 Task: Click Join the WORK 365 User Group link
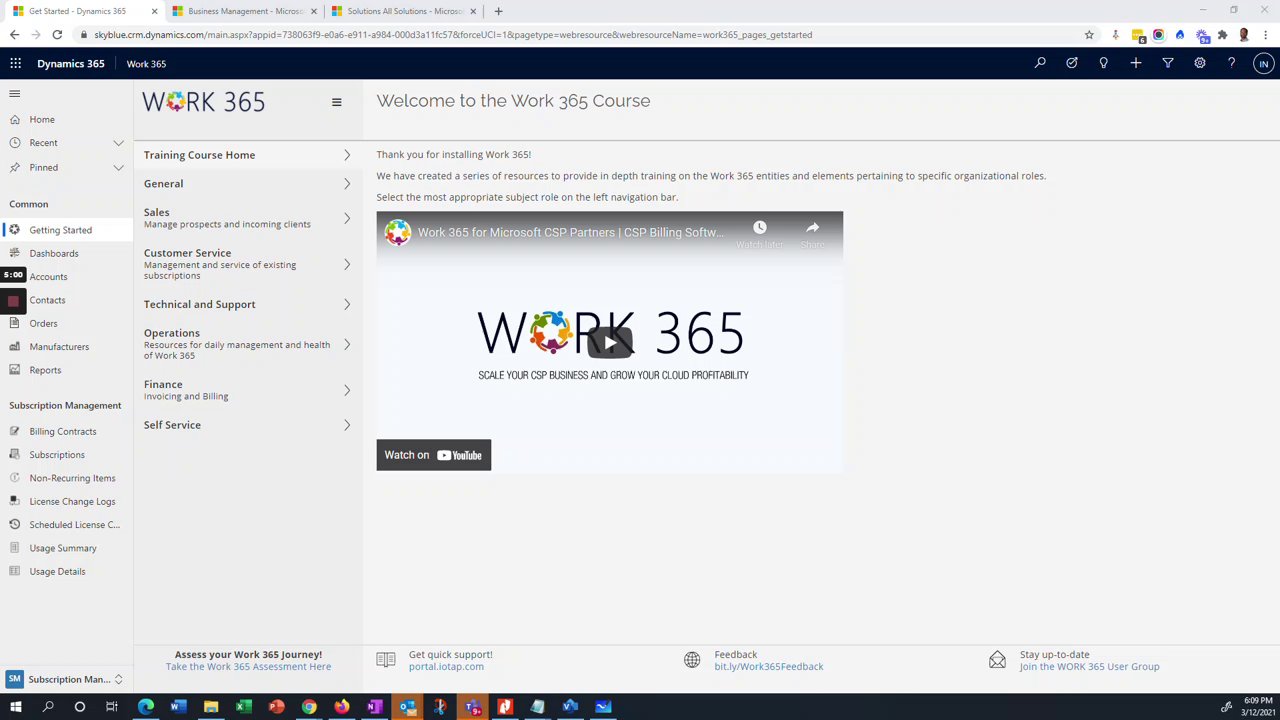[x=1089, y=667]
